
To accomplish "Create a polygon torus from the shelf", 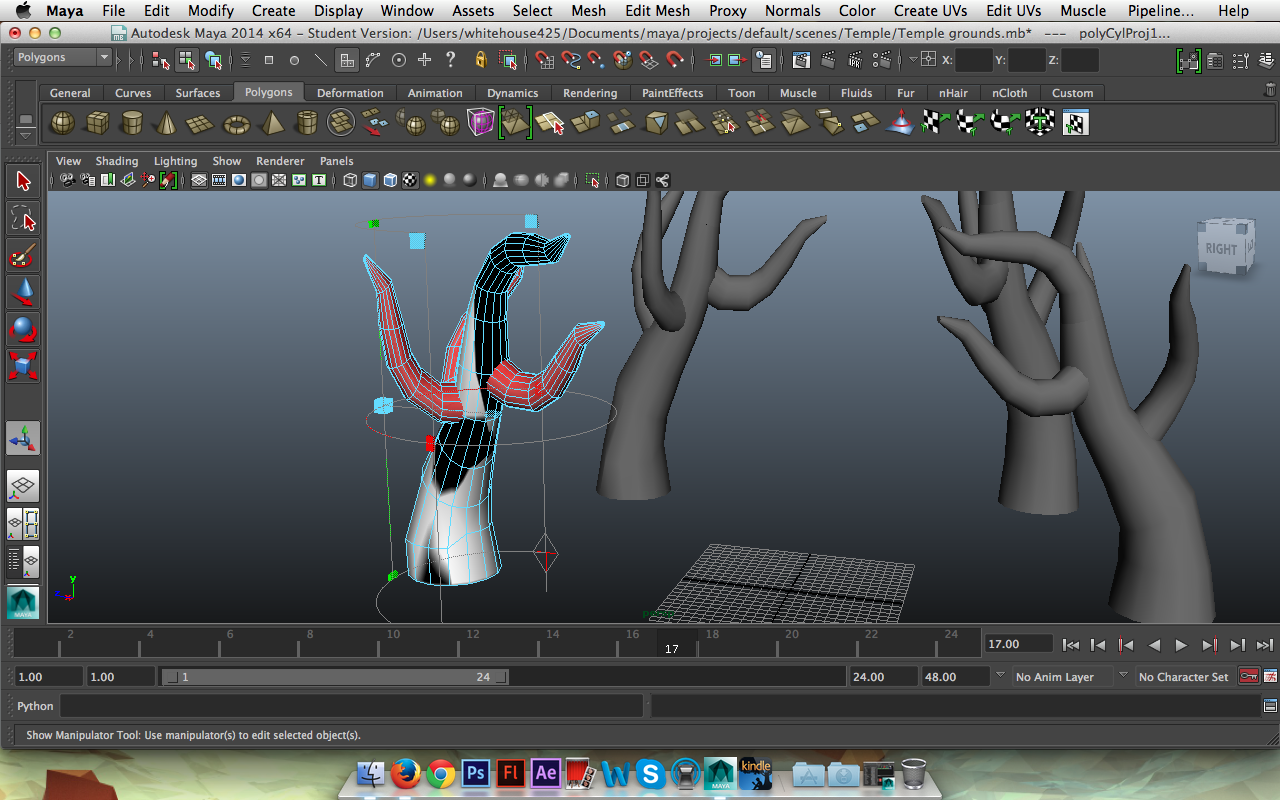I will pos(236,123).
